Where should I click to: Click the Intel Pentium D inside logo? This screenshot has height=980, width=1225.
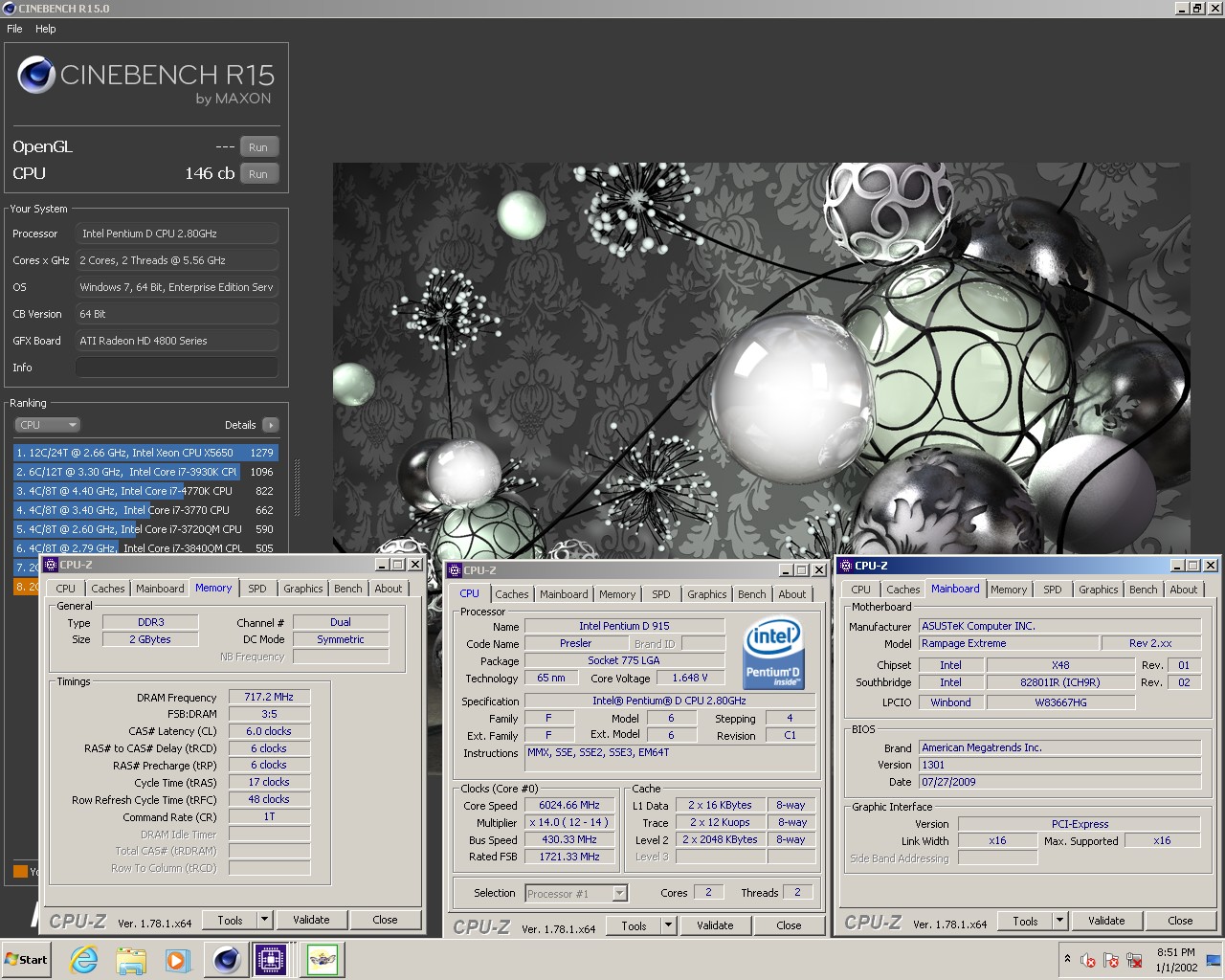pyautogui.click(x=773, y=654)
